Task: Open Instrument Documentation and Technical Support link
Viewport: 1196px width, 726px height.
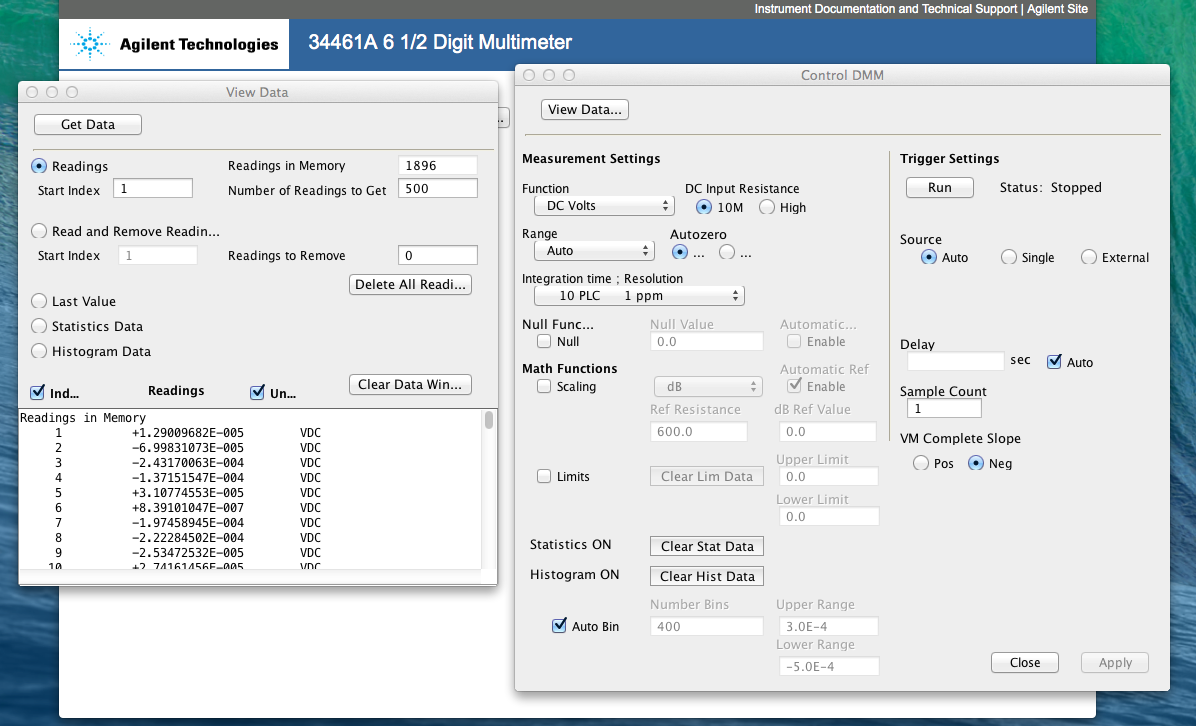Action: [886, 9]
